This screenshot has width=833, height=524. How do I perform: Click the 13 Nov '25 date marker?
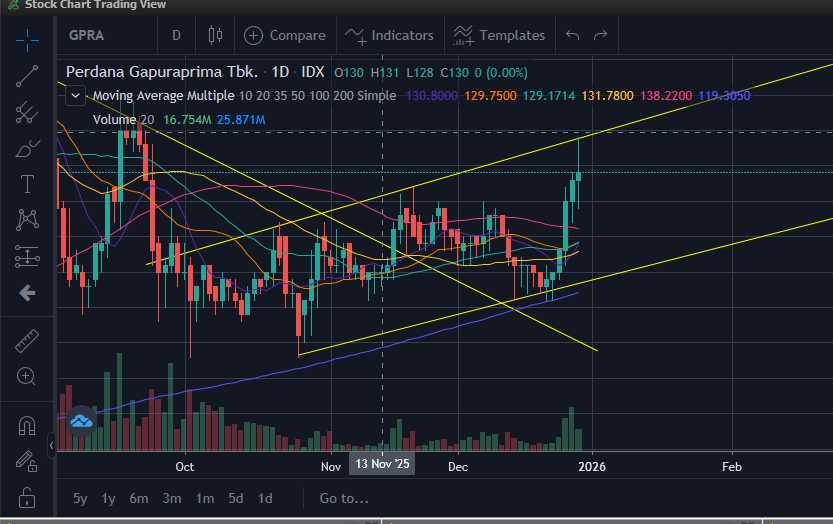pyautogui.click(x=382, y=464)
